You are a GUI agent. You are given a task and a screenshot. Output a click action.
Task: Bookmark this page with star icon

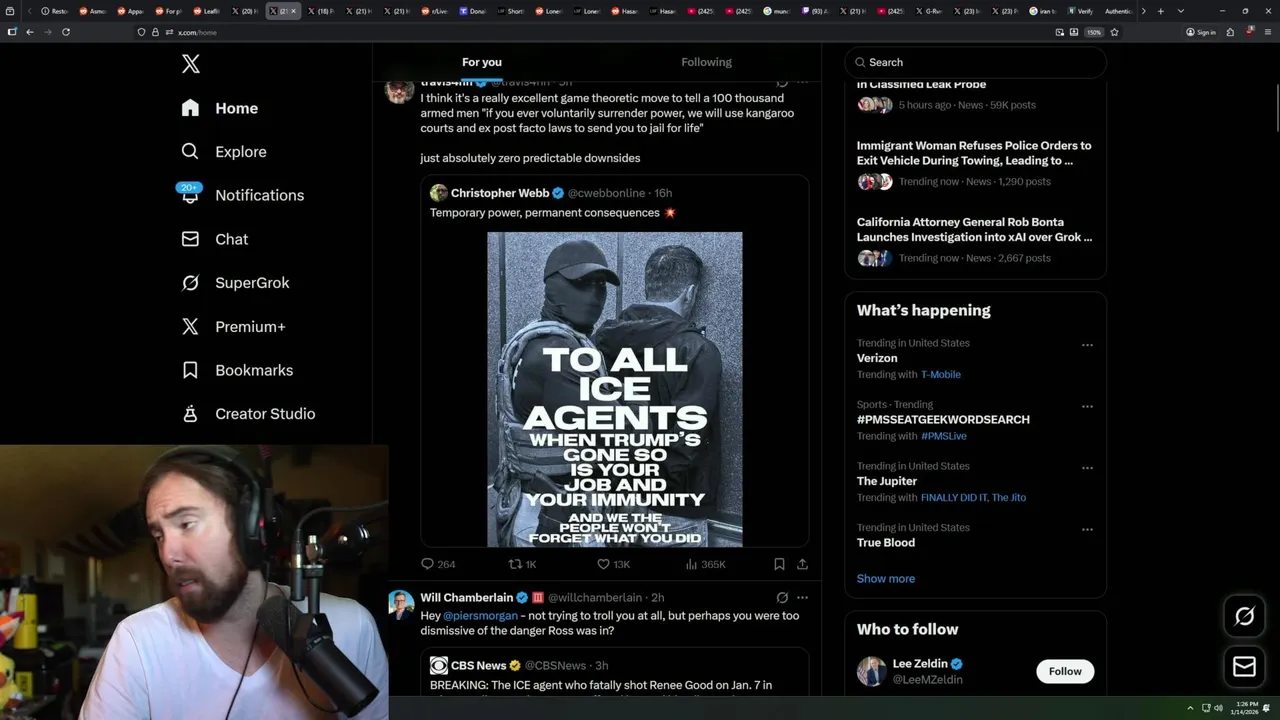pos(1114,32)
